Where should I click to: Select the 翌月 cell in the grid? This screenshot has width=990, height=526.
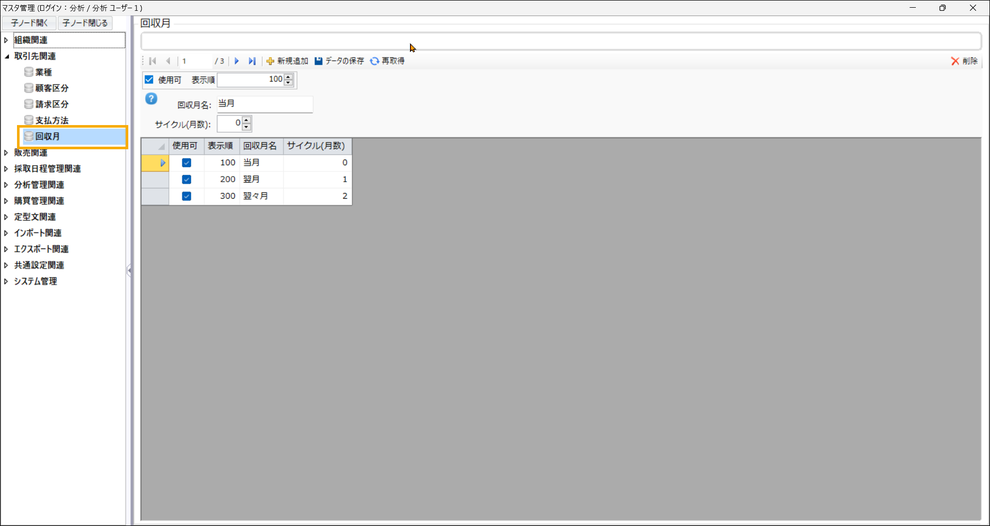click(x=261, y=179)
